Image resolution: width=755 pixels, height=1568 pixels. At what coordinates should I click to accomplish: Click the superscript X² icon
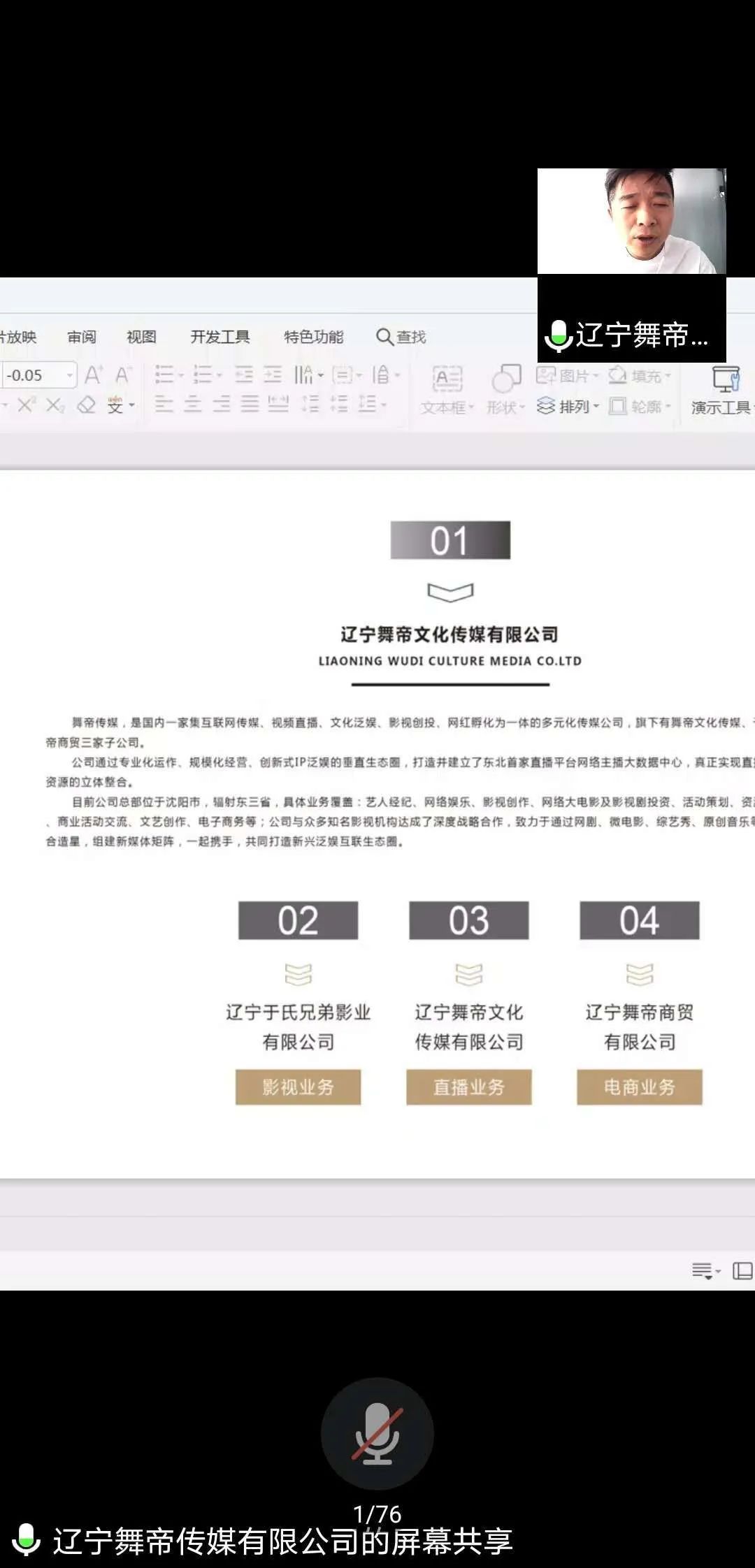click(26, 405)
